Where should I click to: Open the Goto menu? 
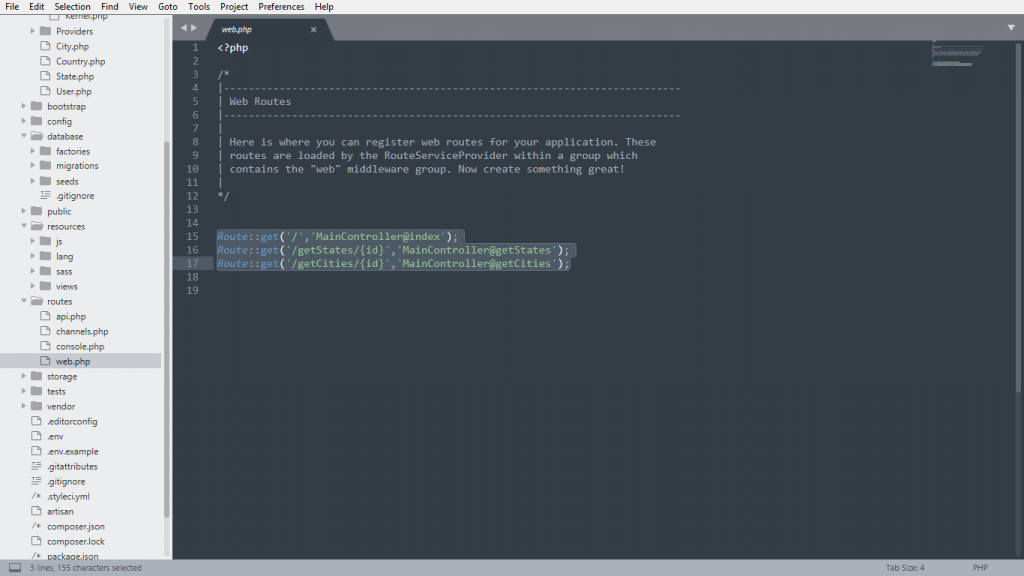[x=167, y=7]
